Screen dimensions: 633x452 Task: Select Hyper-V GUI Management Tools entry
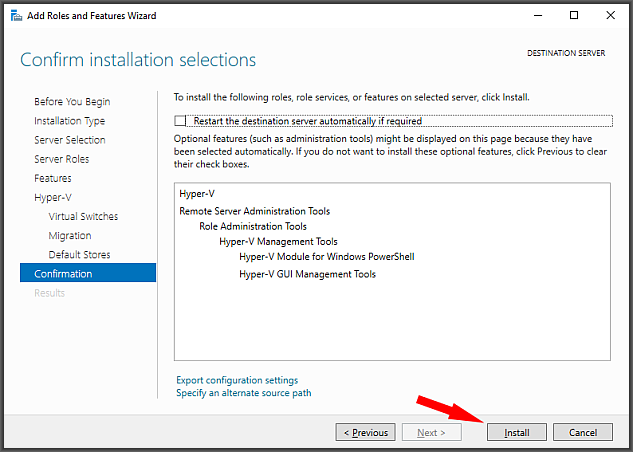pos(307,274)
